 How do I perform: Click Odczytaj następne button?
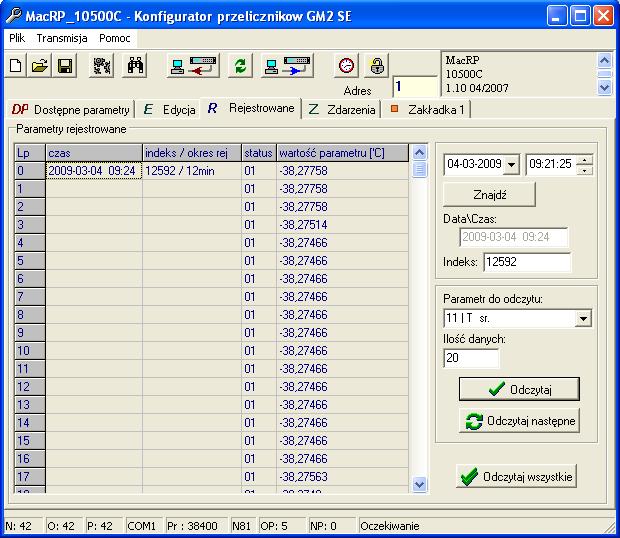(x=519, y=421)
